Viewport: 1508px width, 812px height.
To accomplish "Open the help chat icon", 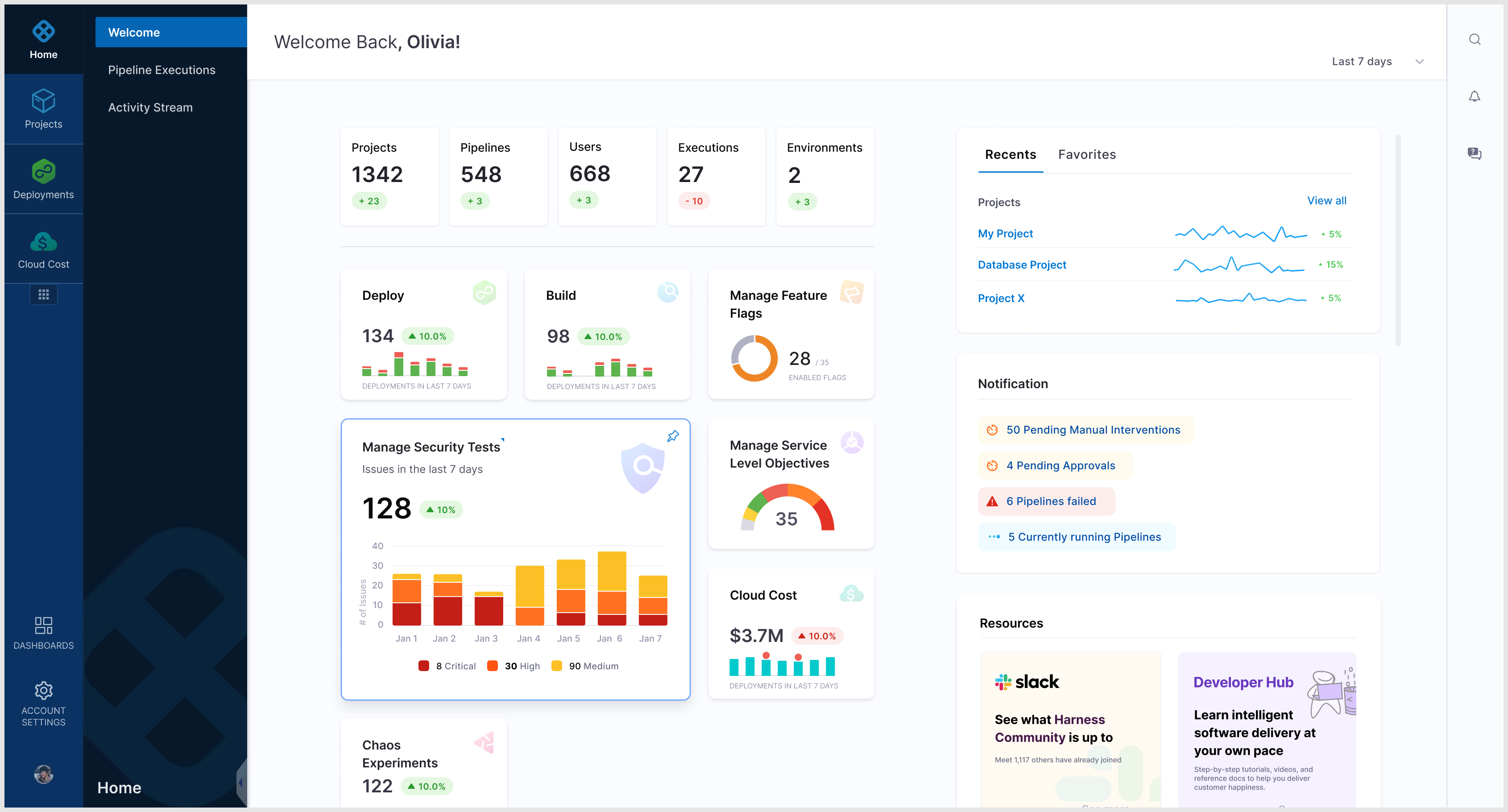I will 1474,153.
